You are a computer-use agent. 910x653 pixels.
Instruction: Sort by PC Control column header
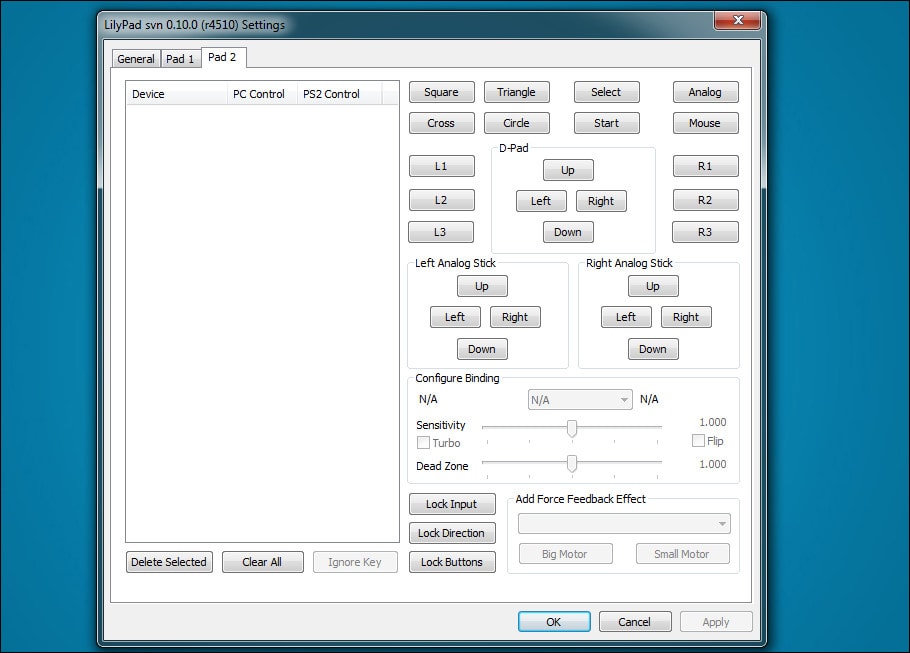[262, 94]
